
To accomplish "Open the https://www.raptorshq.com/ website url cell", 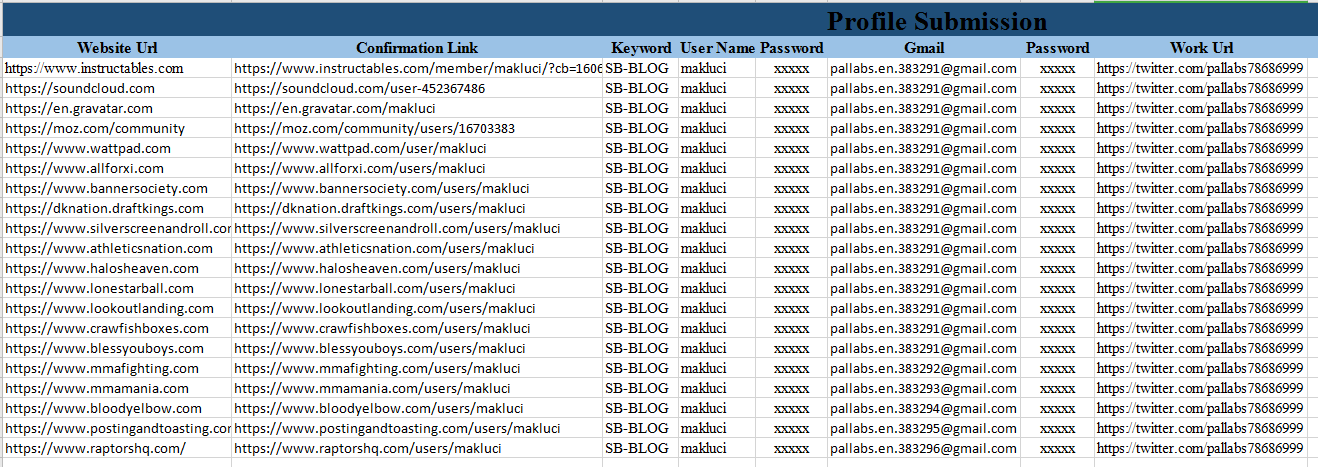I will (95, 448).
